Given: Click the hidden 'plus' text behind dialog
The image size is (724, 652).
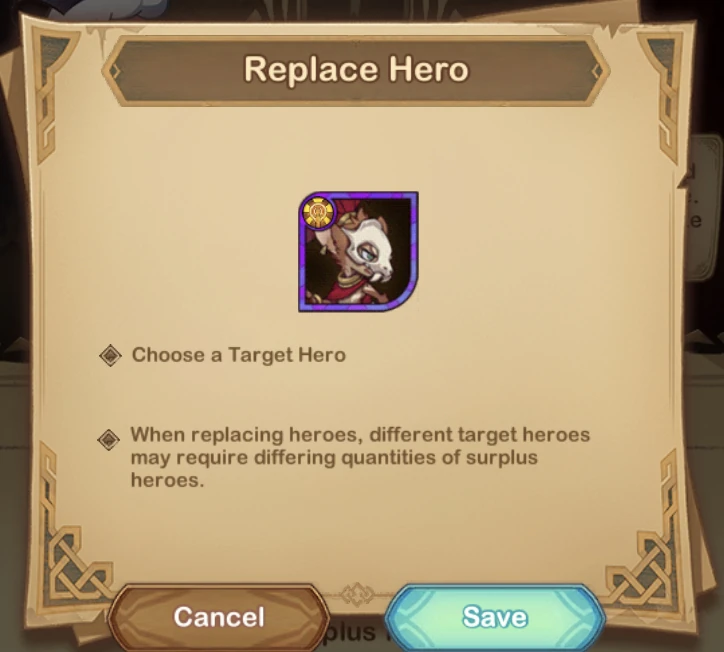Looking at the screenshot, I should click(x=351, y=633).
